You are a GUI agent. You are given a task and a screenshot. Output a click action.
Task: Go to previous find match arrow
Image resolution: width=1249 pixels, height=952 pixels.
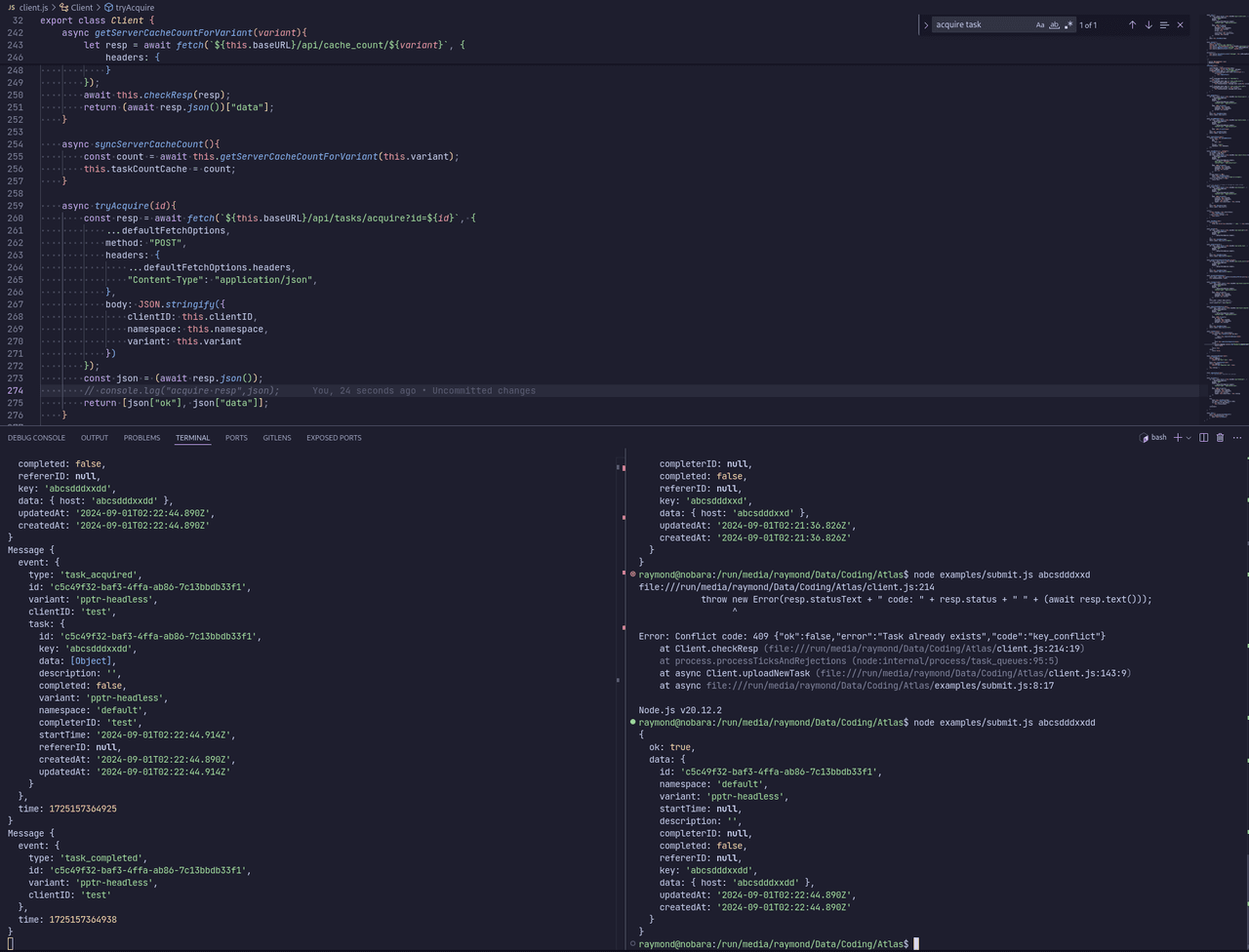click(1132, 25)
